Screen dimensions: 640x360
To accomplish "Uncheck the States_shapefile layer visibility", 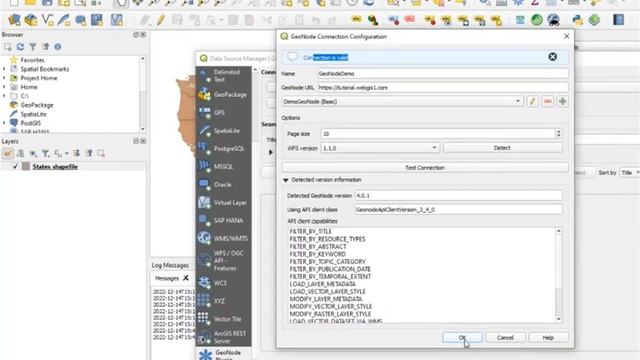I will tap(15, 167).
